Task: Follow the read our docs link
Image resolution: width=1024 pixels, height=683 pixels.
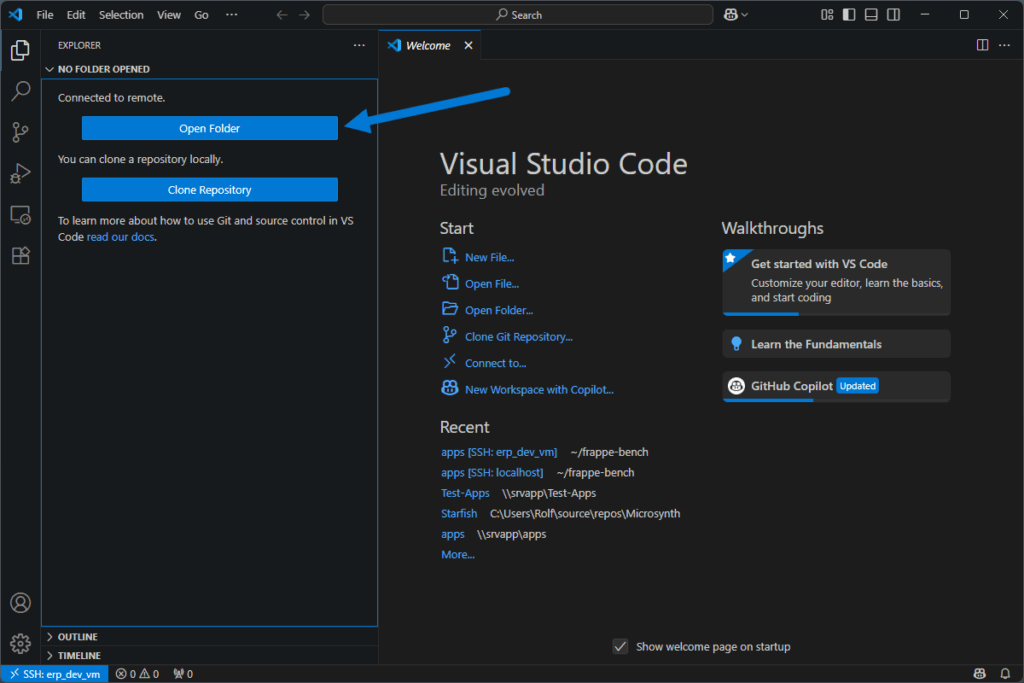Action: pyautogui.click(x=121, y=237)
